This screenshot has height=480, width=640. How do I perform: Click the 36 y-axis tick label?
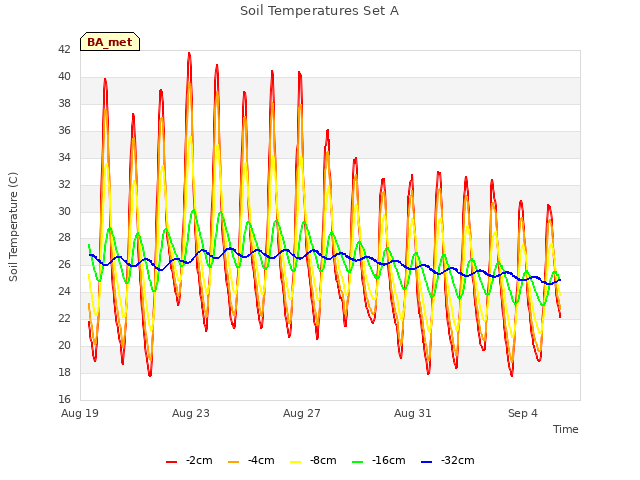(64, 130)
